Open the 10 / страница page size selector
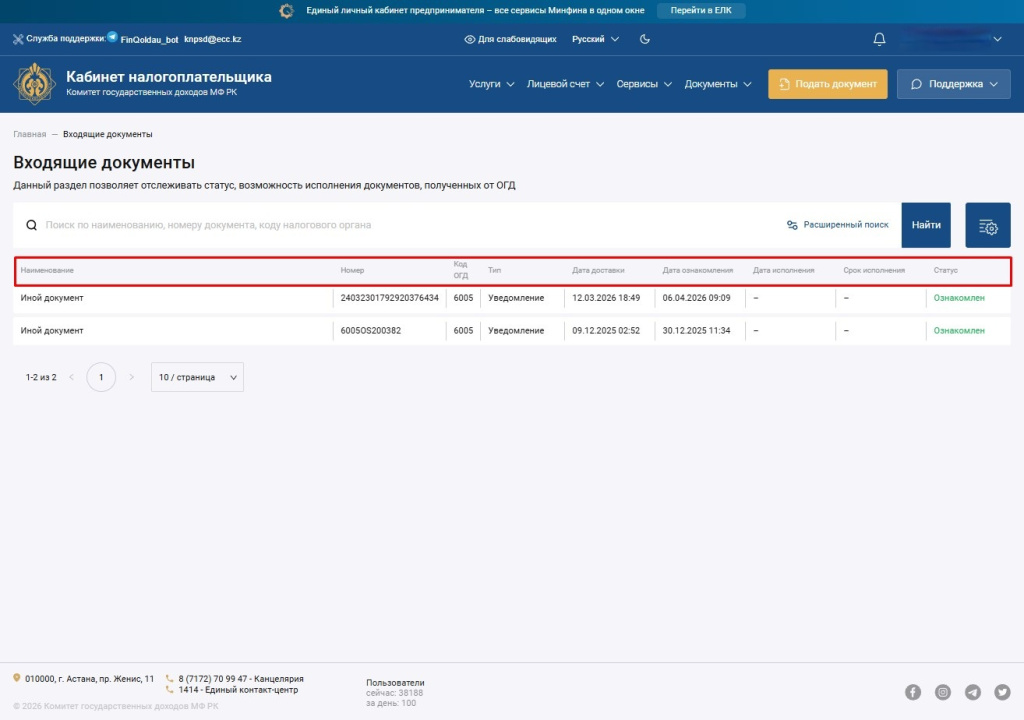1024x720 pixels. (197, 377)
